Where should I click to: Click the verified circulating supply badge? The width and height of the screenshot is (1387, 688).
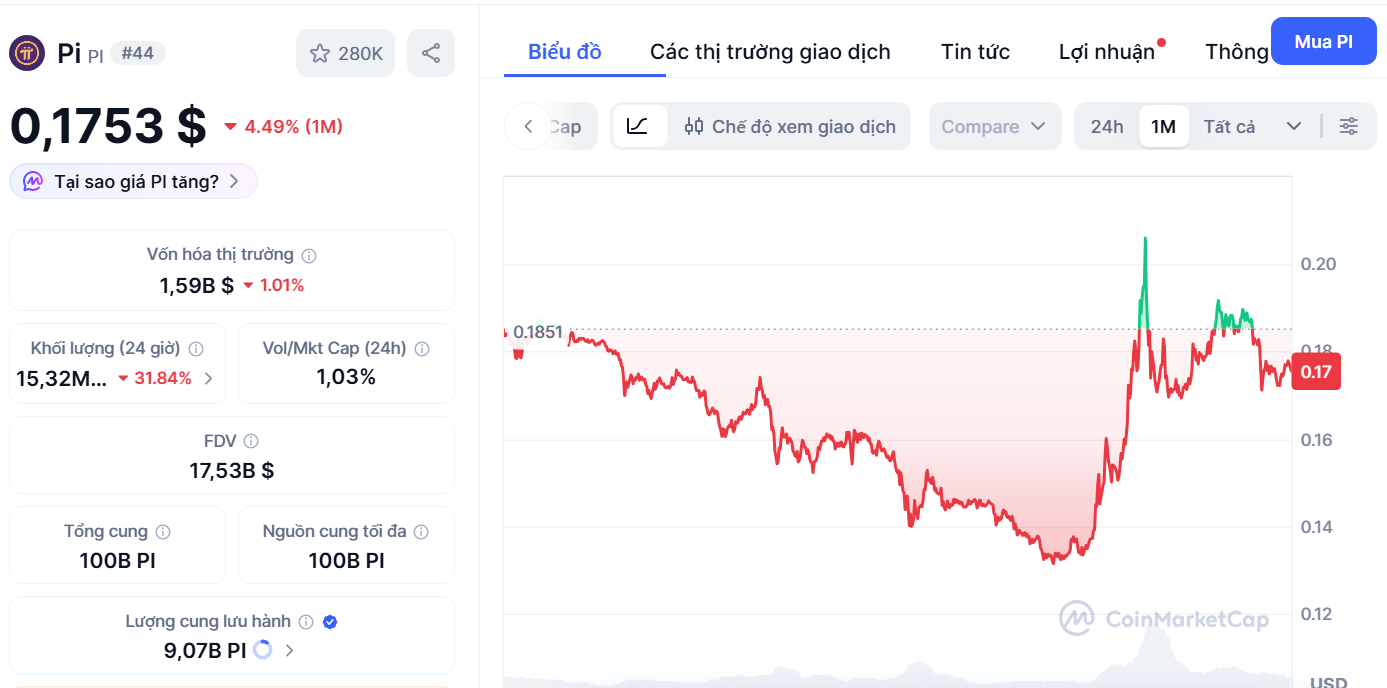point(331,622)
